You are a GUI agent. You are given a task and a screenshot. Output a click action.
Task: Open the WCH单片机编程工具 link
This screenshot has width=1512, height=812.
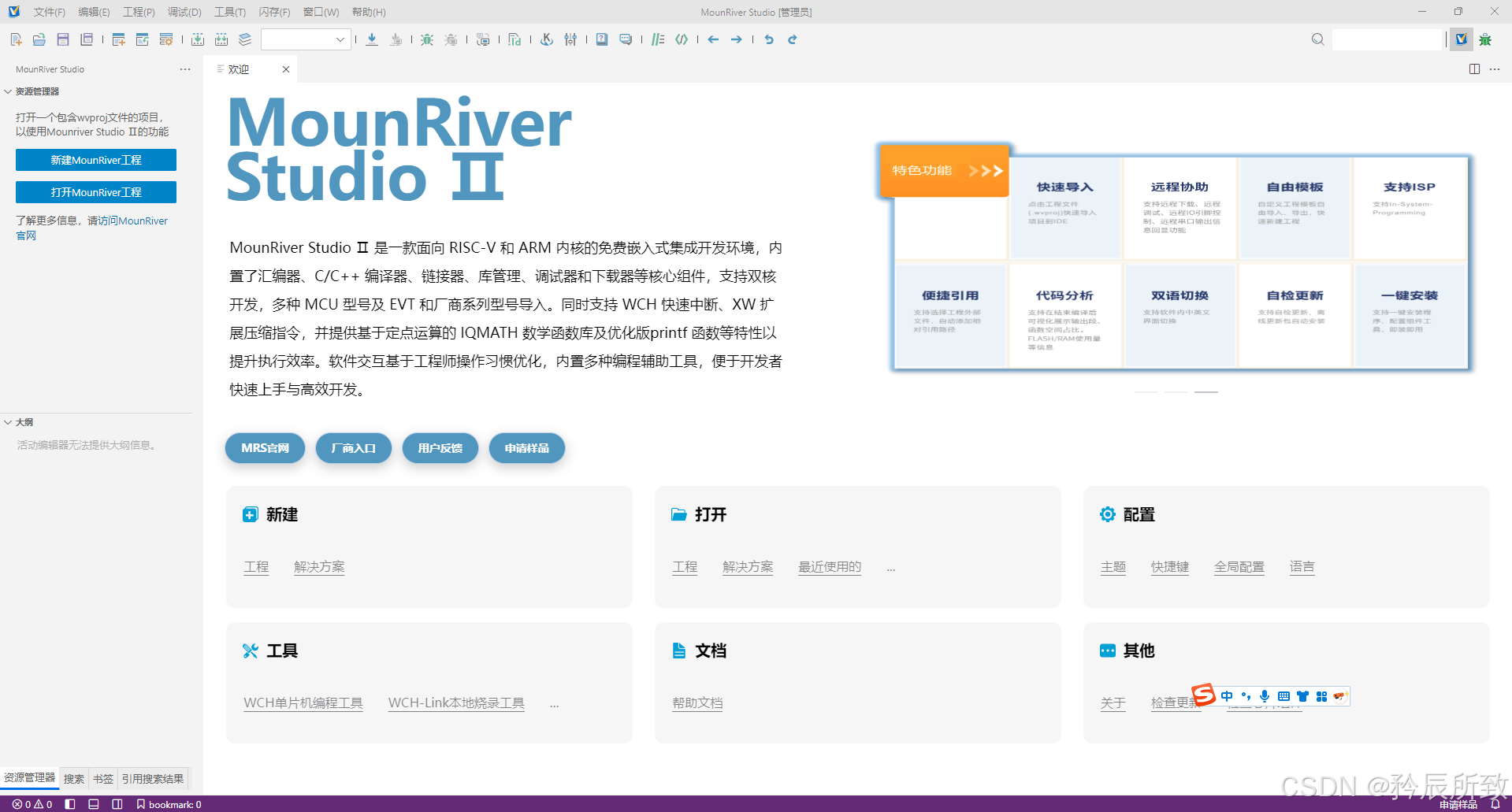coord(303,703)
